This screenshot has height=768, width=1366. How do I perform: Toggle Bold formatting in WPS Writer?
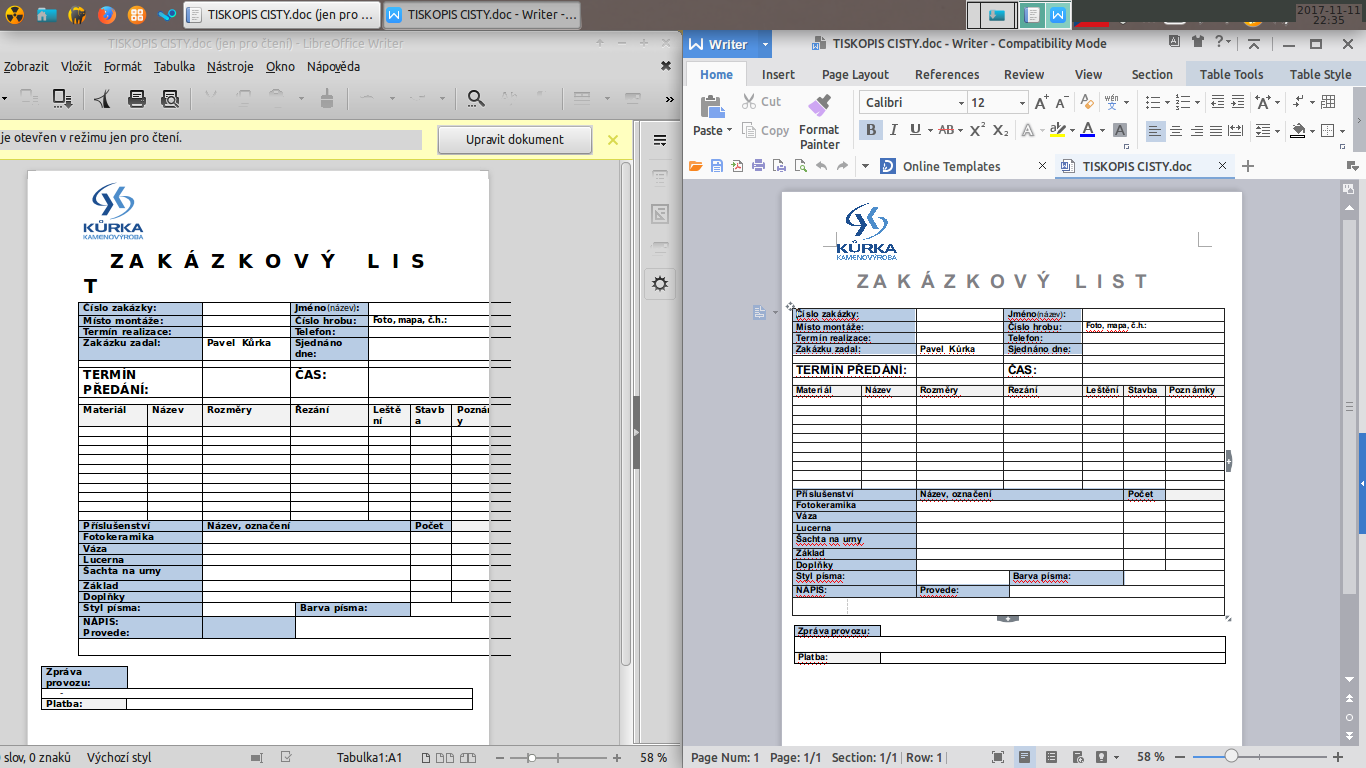(871, 130)
